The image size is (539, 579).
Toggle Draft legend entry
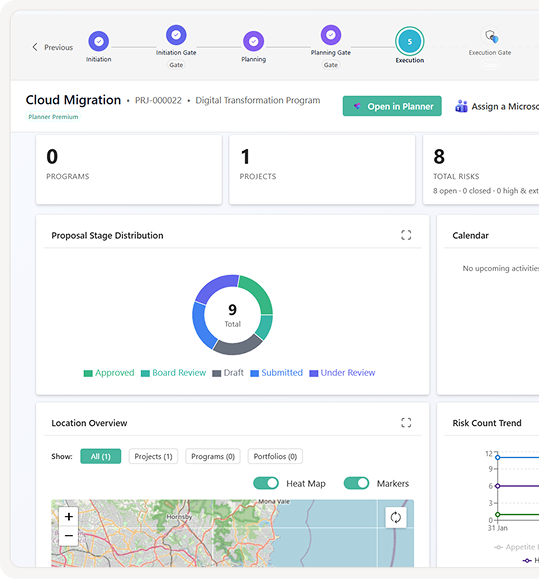[228, 373]
